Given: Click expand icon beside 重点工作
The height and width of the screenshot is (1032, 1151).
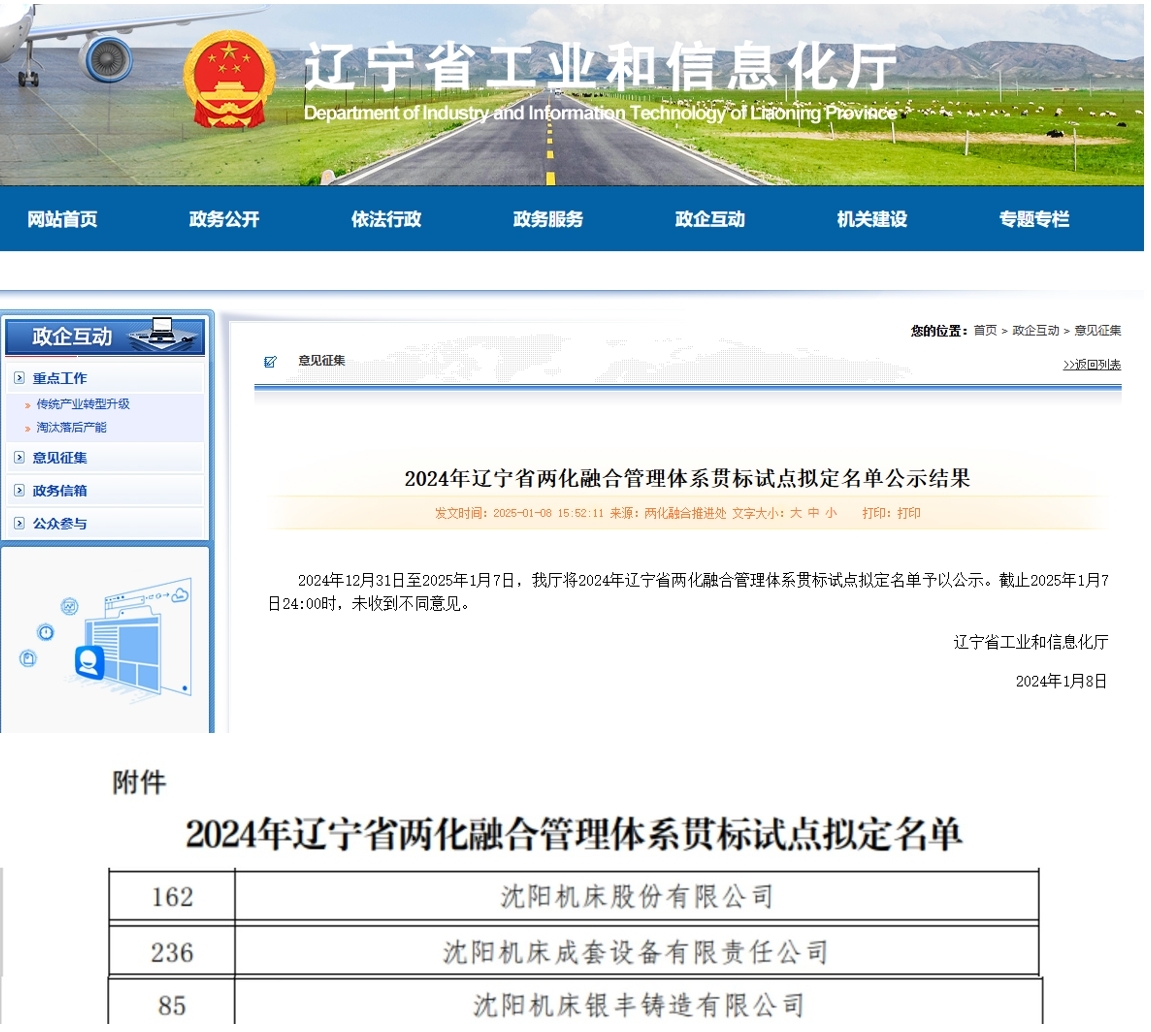Looking at the screenshot, I should coord(19,378).
